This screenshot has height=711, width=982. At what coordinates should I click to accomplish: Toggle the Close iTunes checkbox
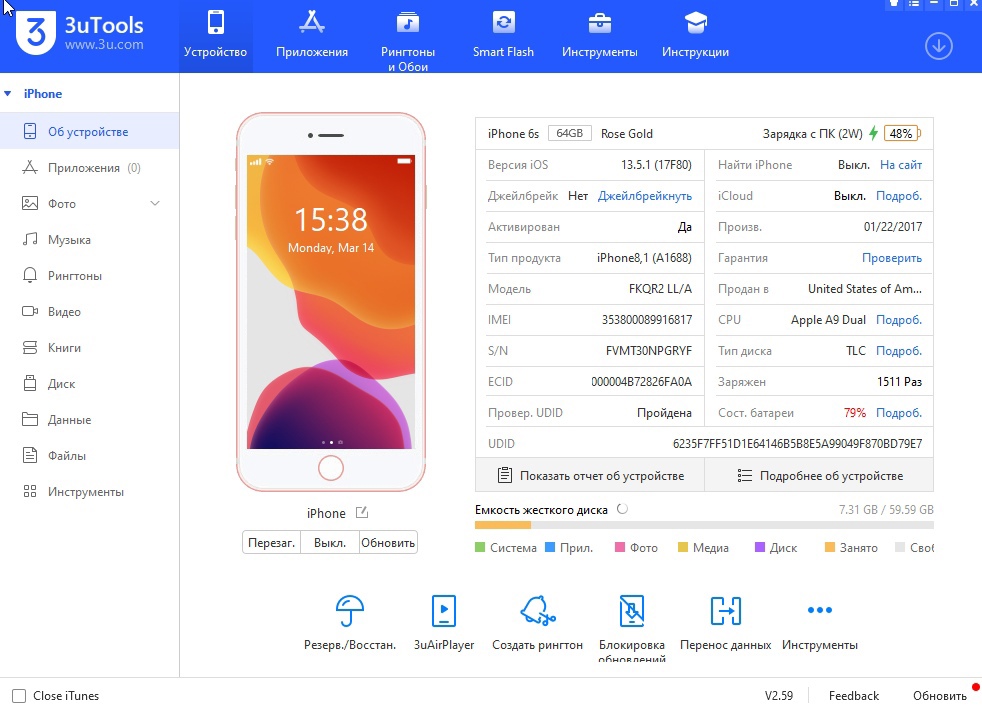tap(19, 696)
